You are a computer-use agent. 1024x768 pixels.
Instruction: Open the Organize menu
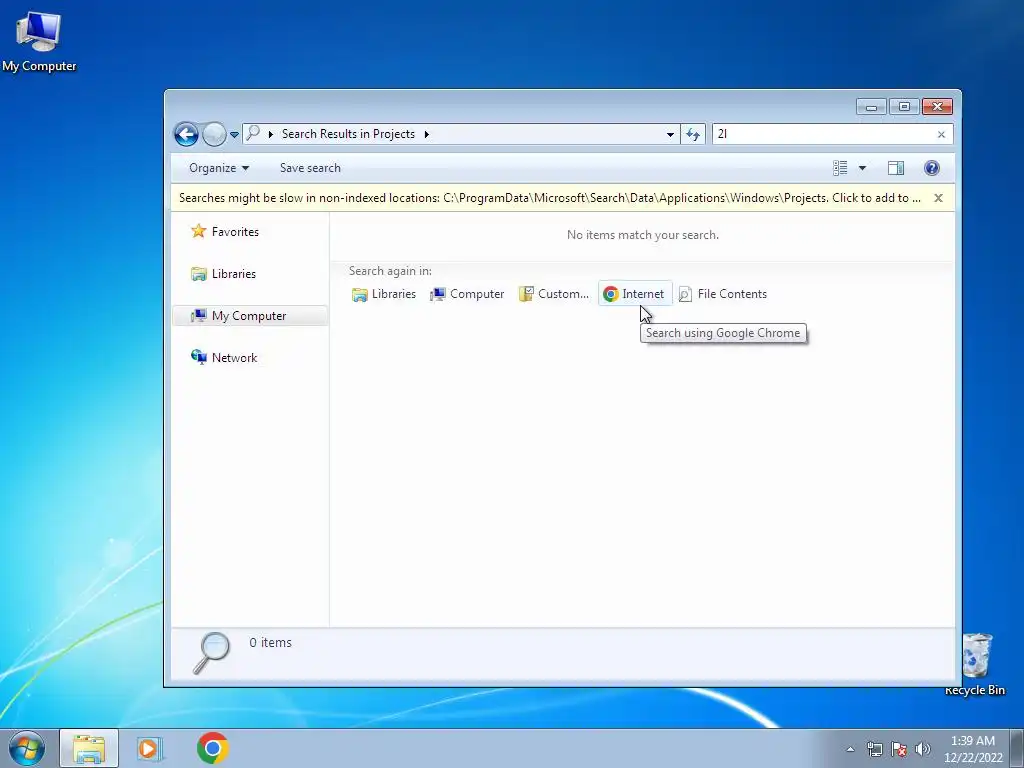tap(219, 168)
